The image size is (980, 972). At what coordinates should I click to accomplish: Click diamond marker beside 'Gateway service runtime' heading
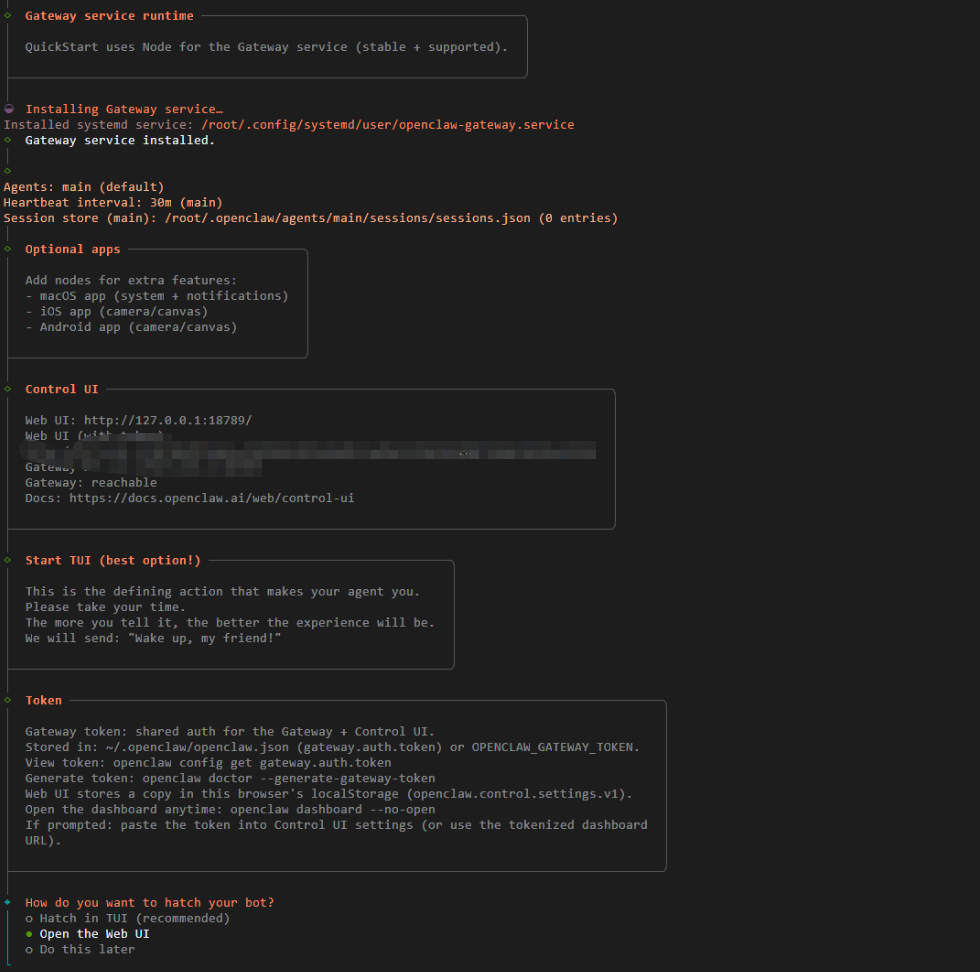click(8, 15)
